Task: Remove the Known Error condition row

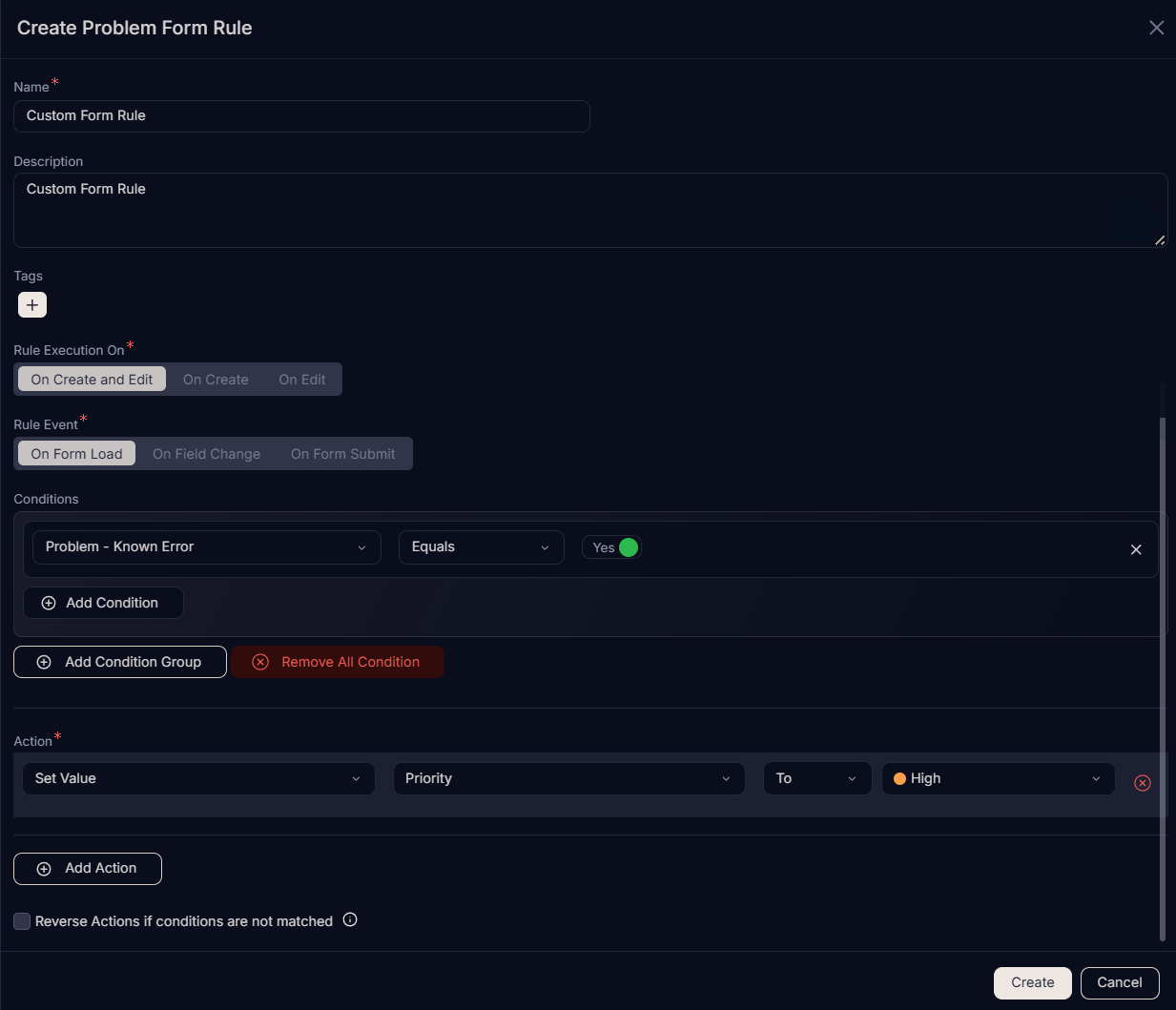Action: (x=1136, y=549)
